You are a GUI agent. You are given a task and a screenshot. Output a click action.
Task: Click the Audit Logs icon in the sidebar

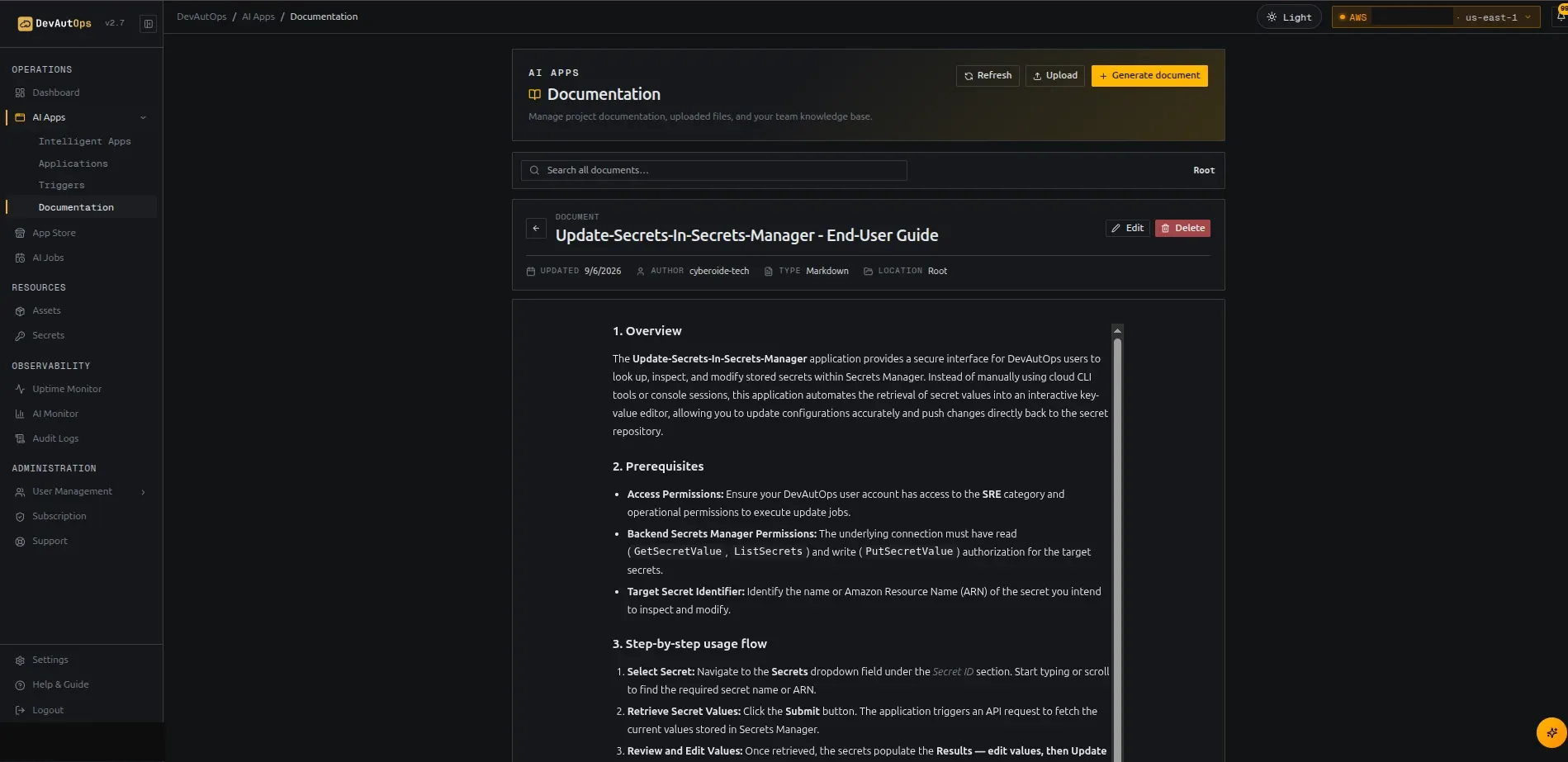click(20, 439)
